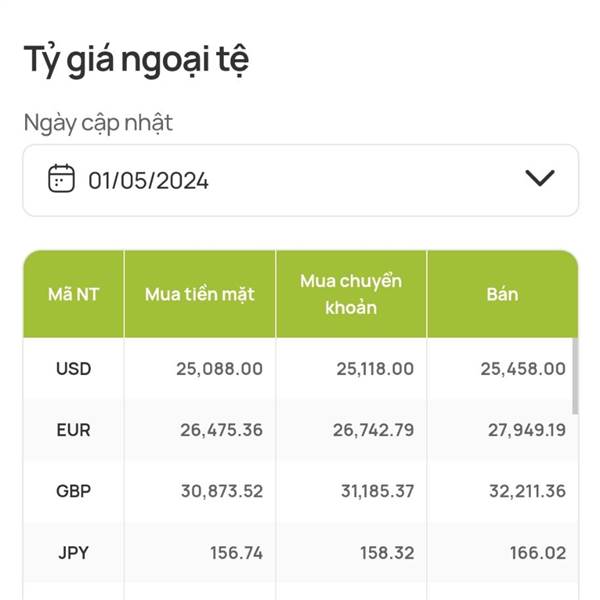Select the GBP currency row

tap(300, 491)
